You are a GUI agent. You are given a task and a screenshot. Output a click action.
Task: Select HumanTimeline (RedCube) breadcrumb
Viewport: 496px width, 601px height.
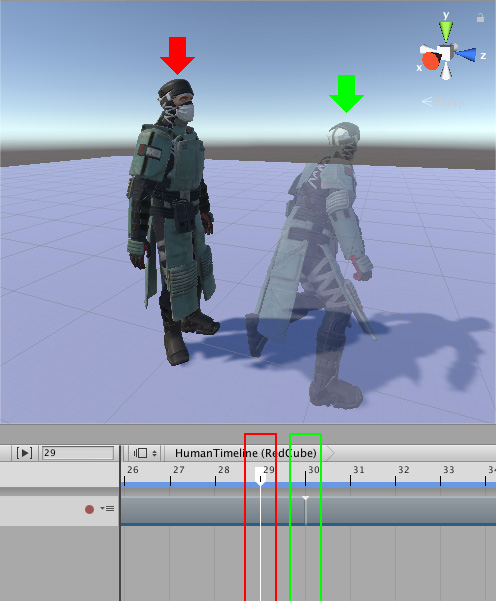[x=245, y=453]
